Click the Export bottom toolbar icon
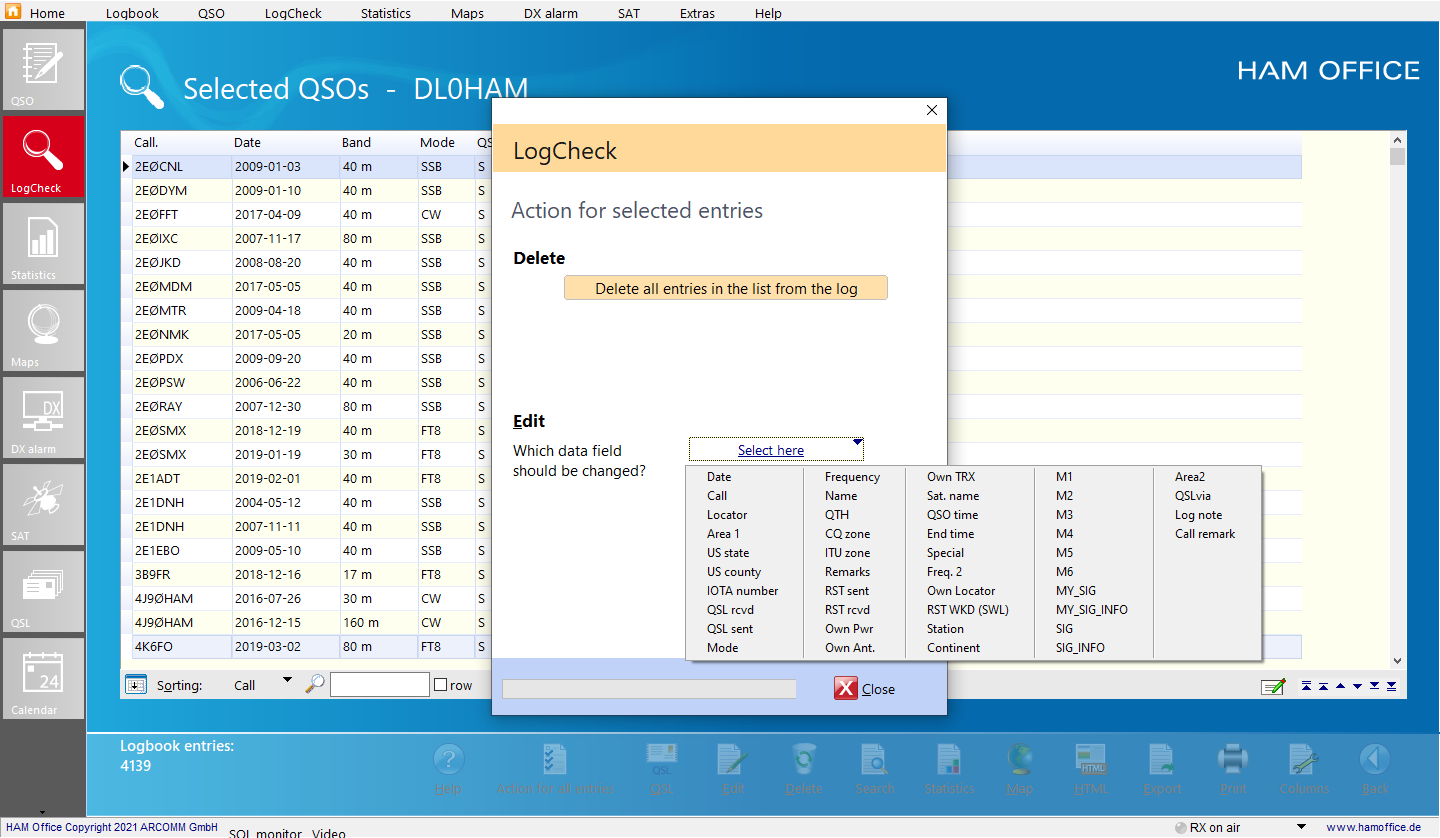 [x=1162, y=768]
